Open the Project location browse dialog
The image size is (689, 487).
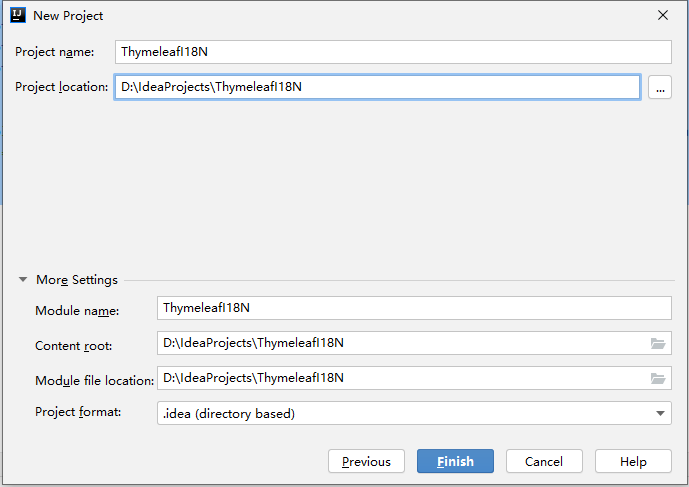click(x=660, y=87)
